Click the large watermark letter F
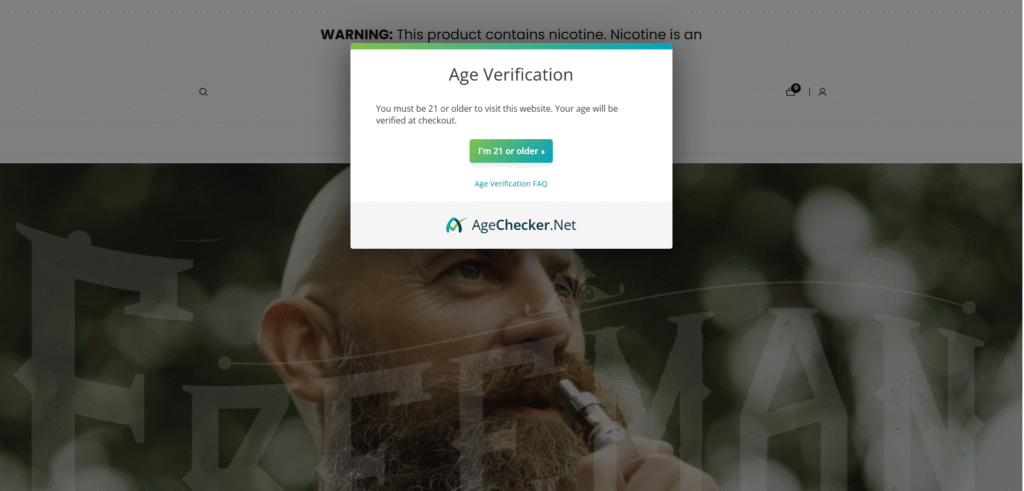The width and height of the screenshot is (1024, 491). pos(85,340)
